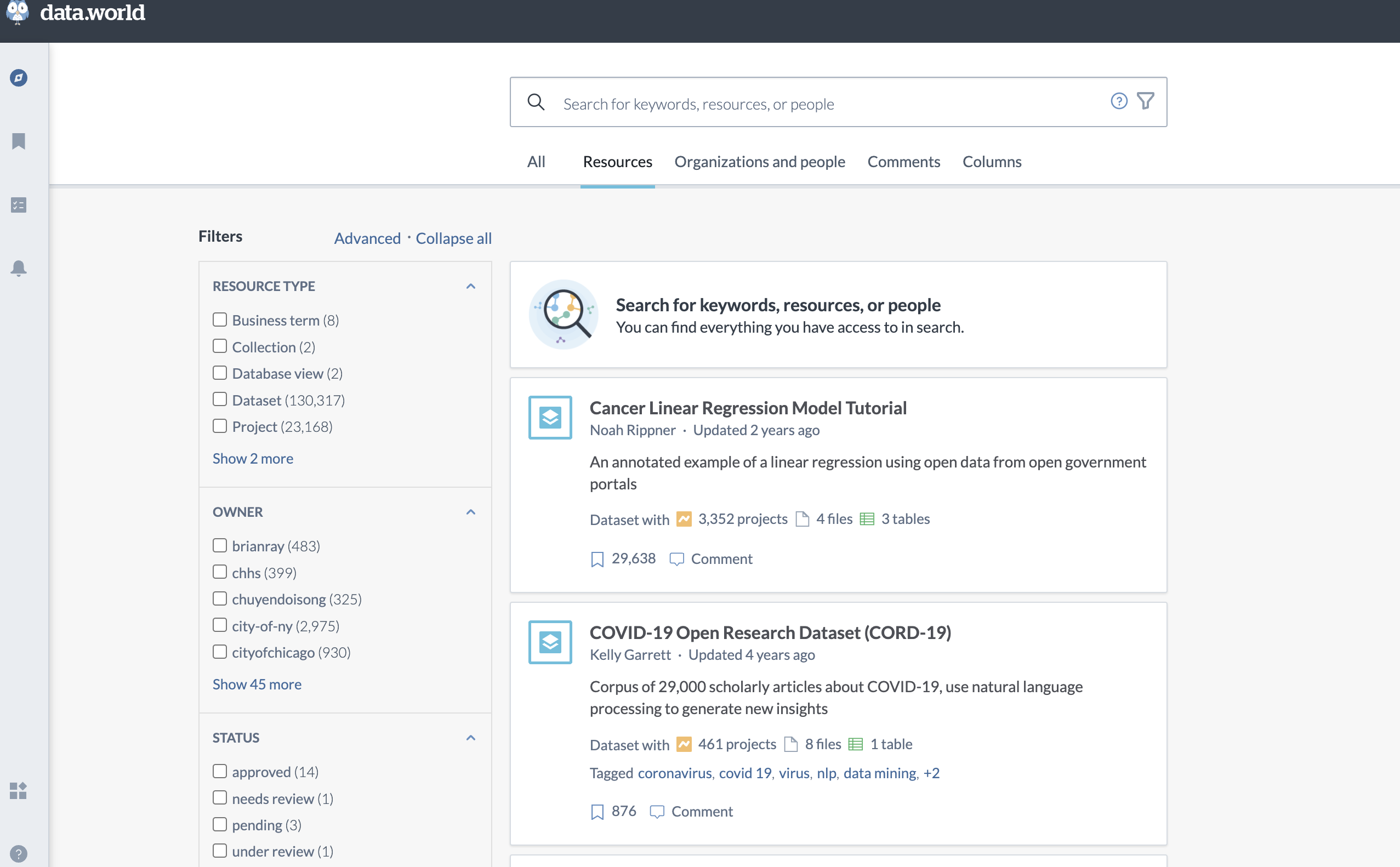Open the compass Discover icon in sidebar
This screenshot has width=1400, height=867.
point(18,78)
